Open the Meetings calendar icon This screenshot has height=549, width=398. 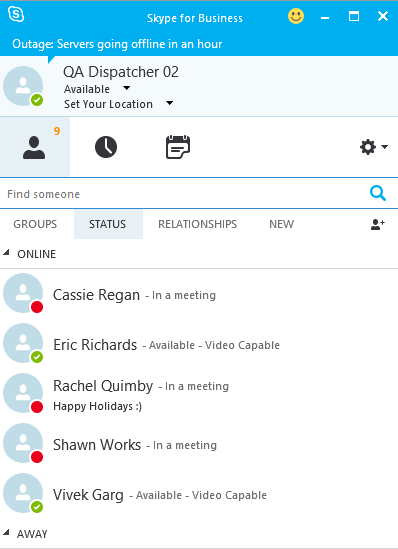pyautogui.click(x=178, y=147)
